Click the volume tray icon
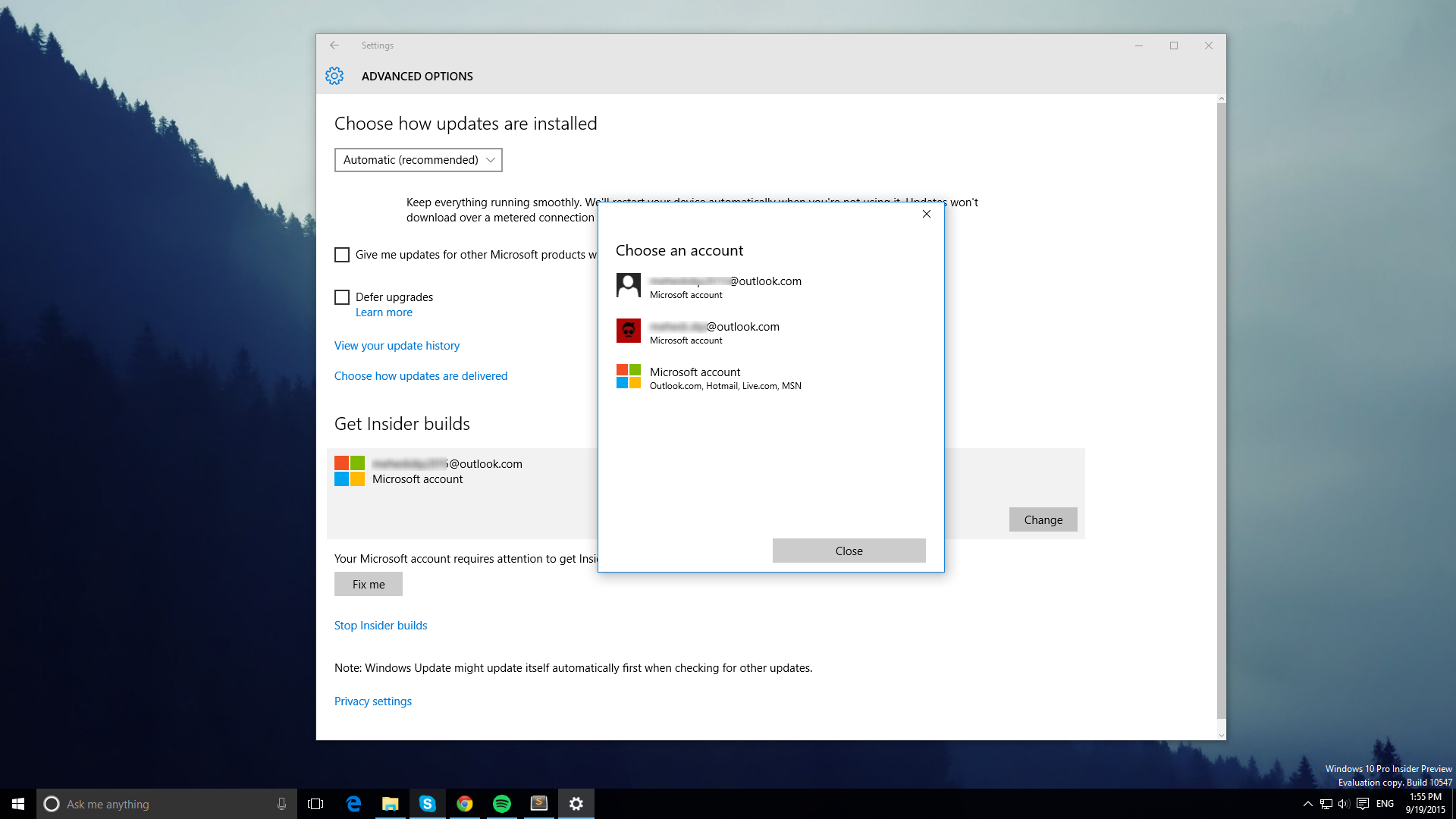The width and height of the screenshot is (1456, 819). (x=1344, y=804)
